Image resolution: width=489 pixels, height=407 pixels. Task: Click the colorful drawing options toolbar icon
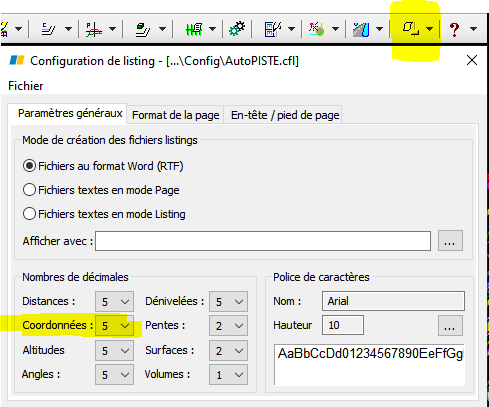coord(316,29)
